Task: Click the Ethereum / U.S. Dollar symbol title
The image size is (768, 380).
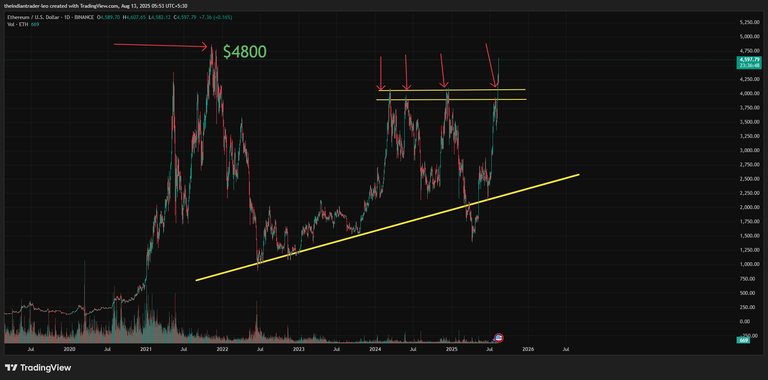Action: (33, 17)
